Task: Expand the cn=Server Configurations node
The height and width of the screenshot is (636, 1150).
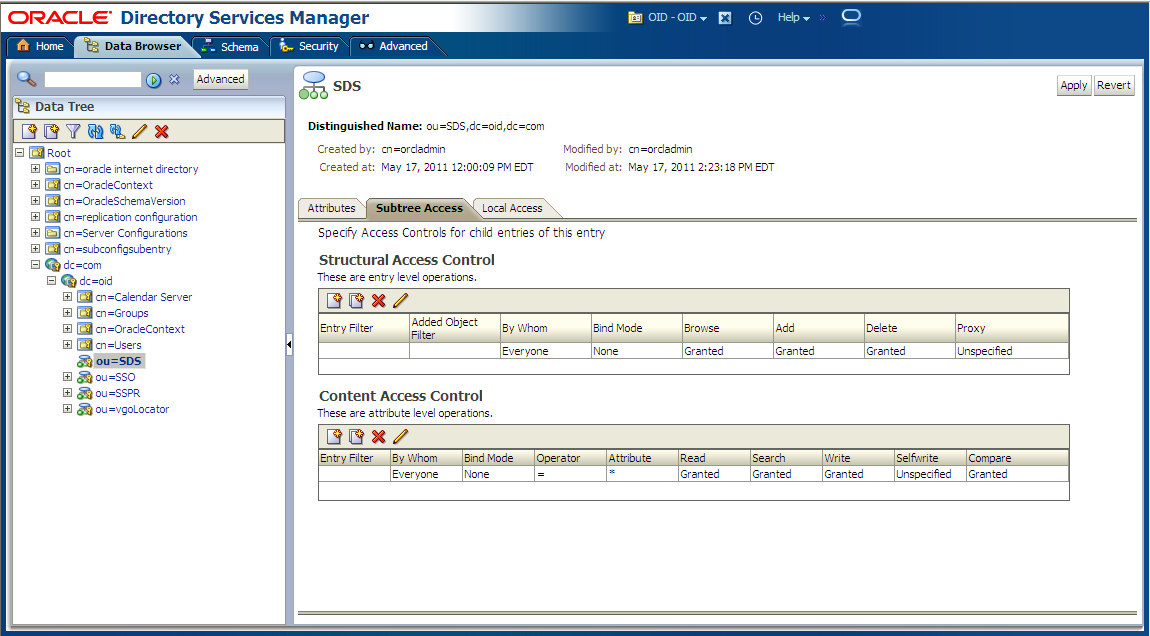Action: tap(35, 233)
